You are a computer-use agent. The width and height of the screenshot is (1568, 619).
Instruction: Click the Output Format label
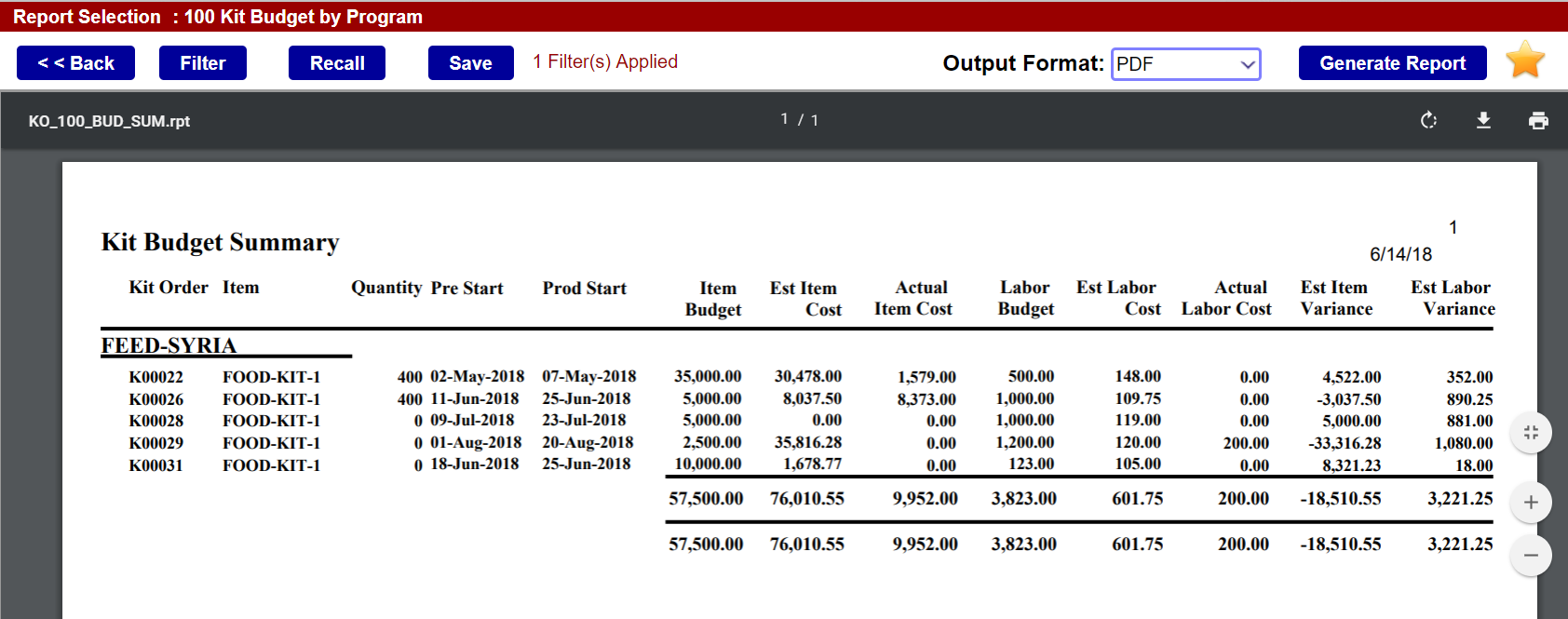(1023, 63)
